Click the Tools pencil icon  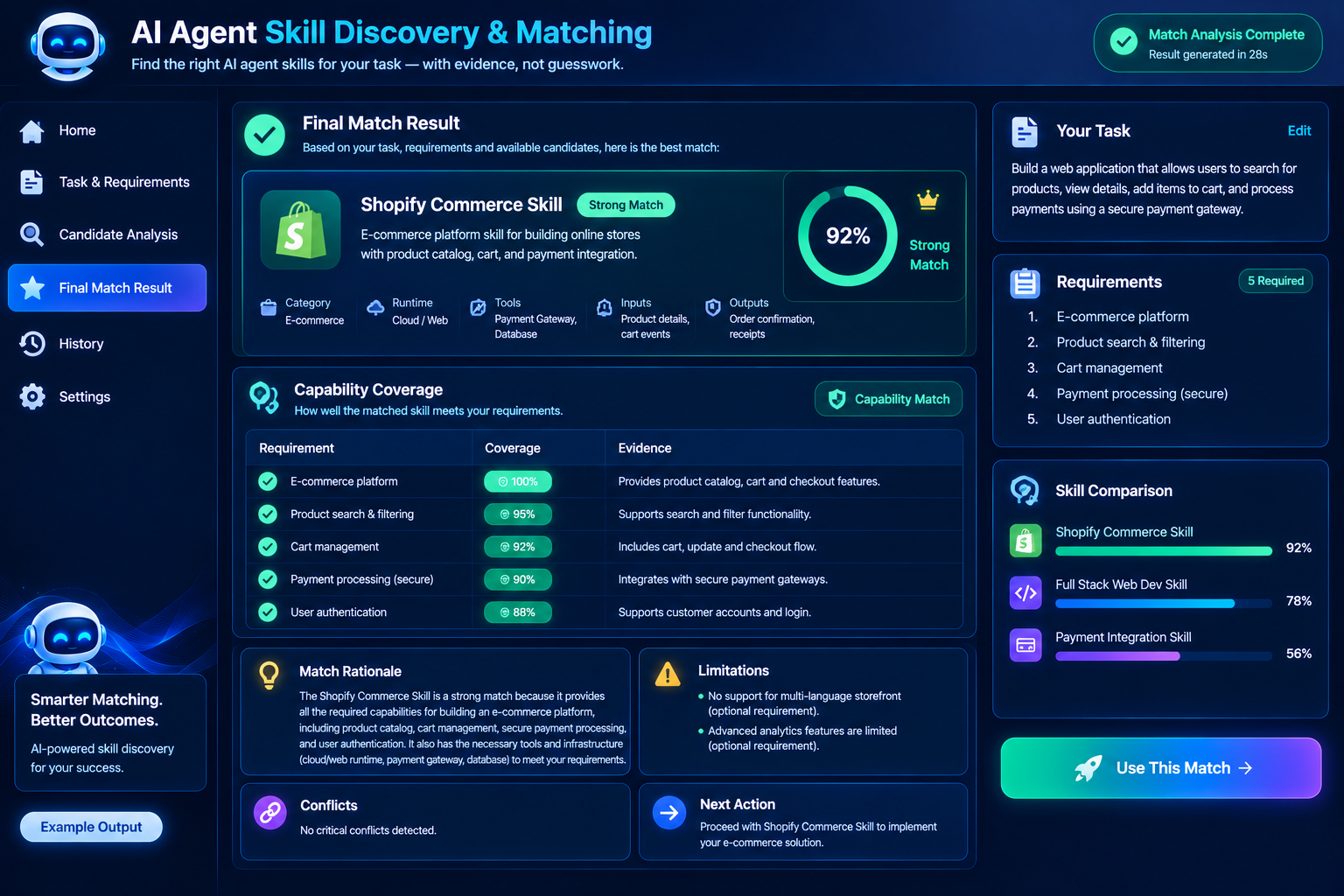(478, 308)
